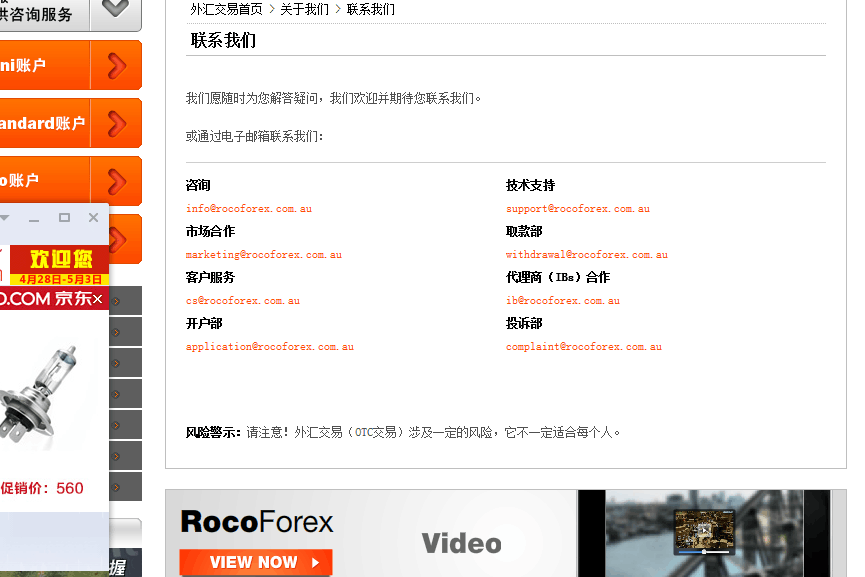Select the 联系我们 breadcrumb item
This screenshot has width=865, height=577.
370,9
